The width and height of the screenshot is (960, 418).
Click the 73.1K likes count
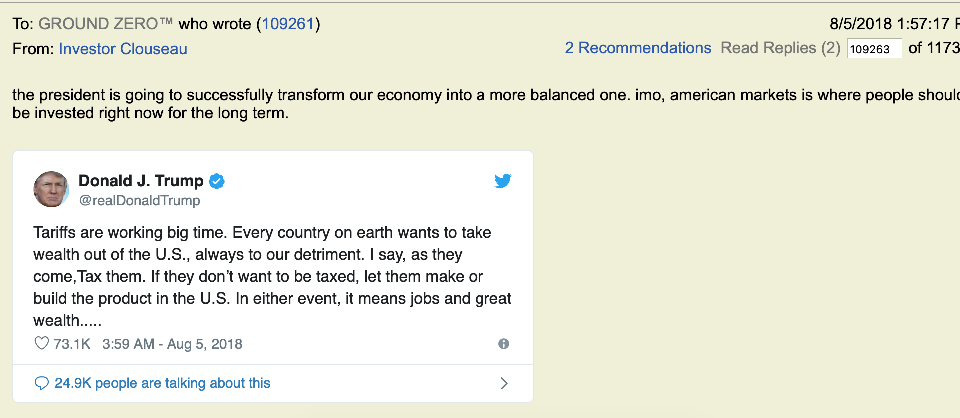click(x=73, y=344)
